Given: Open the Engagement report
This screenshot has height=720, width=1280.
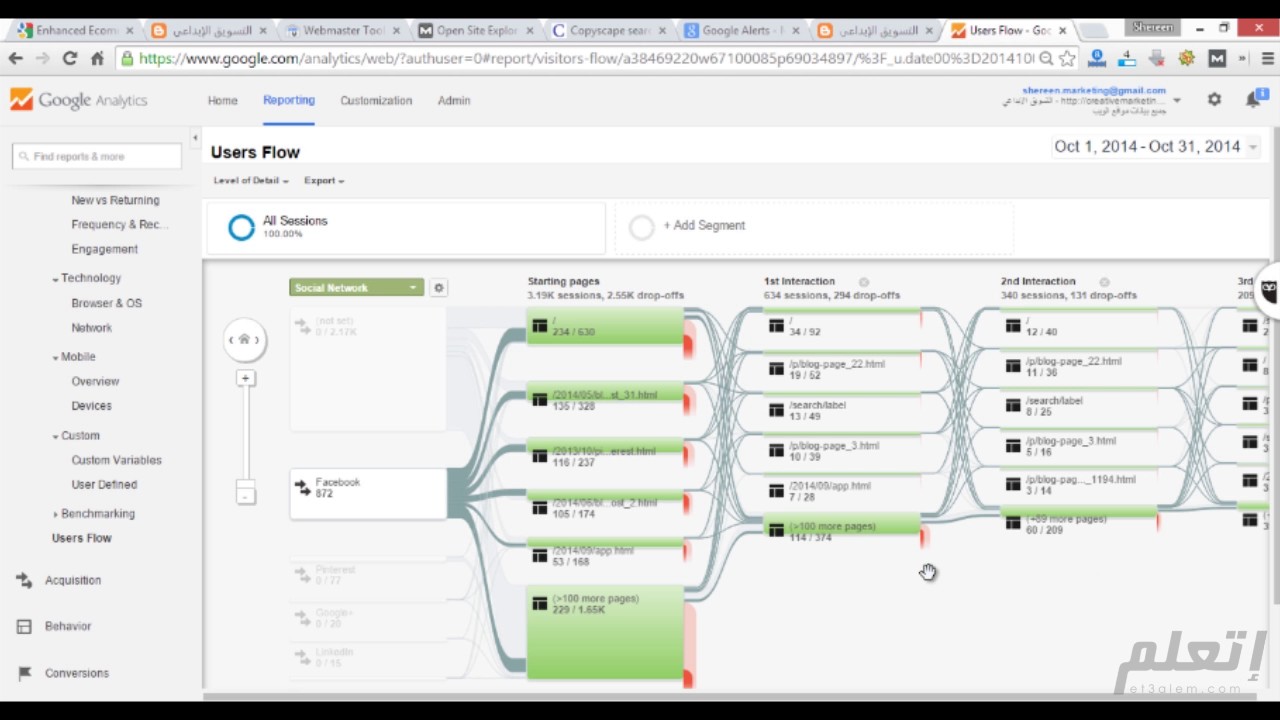Looking at the screenshot, I should 104,249.
